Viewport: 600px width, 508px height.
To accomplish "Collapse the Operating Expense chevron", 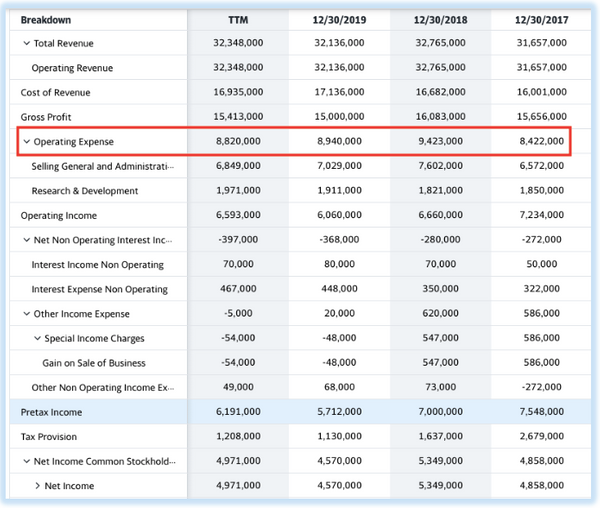I will [x=26, y=142].
